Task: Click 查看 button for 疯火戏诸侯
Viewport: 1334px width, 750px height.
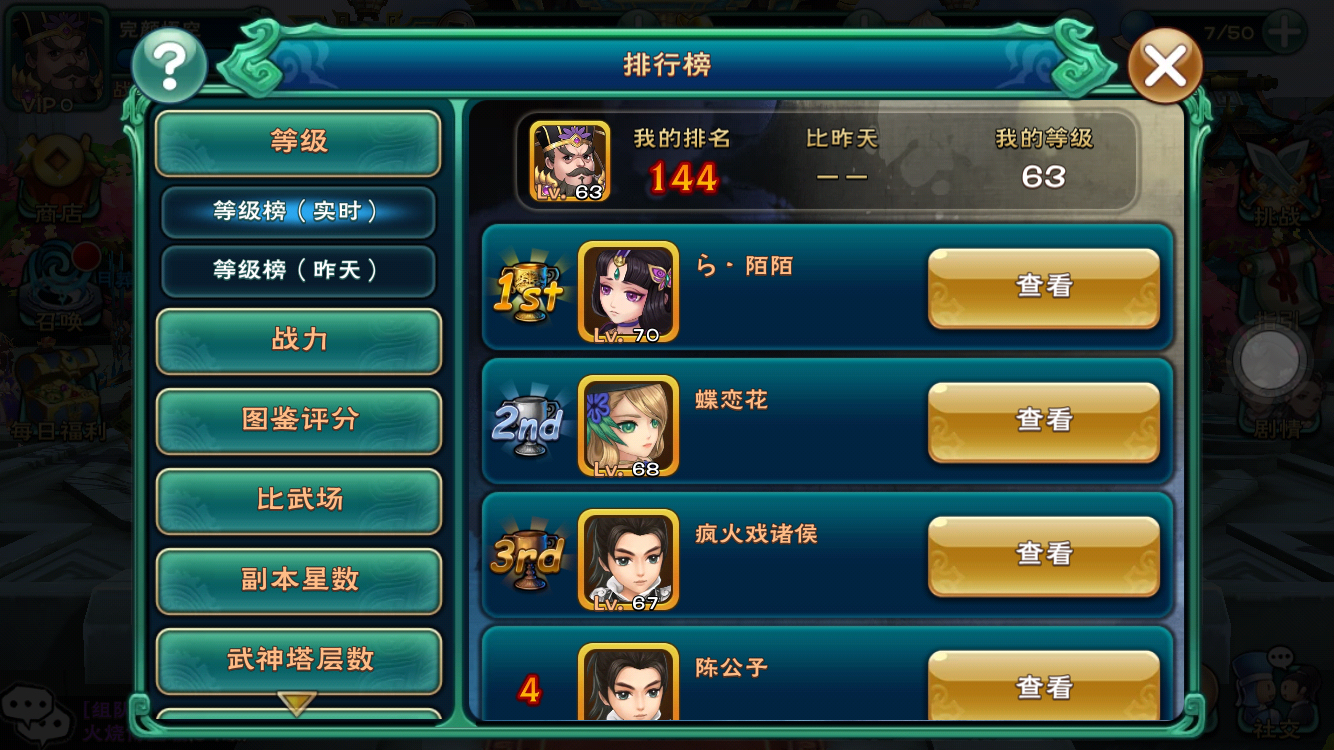Action: (x=1044, y=556)
